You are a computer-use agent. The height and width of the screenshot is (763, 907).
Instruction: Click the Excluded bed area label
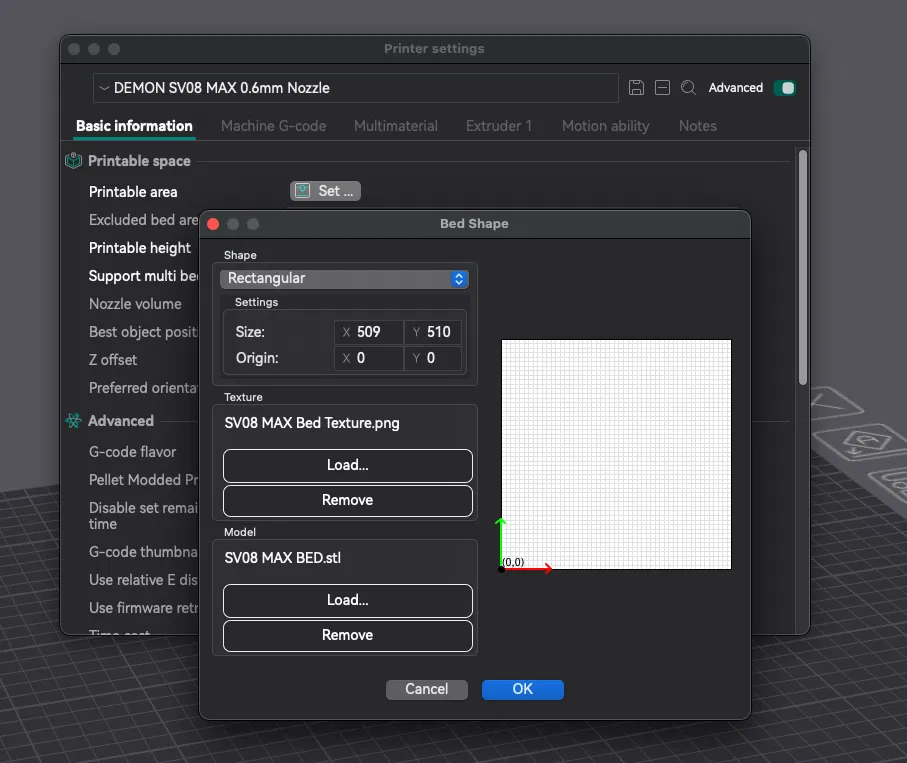[x=143, y=220]
